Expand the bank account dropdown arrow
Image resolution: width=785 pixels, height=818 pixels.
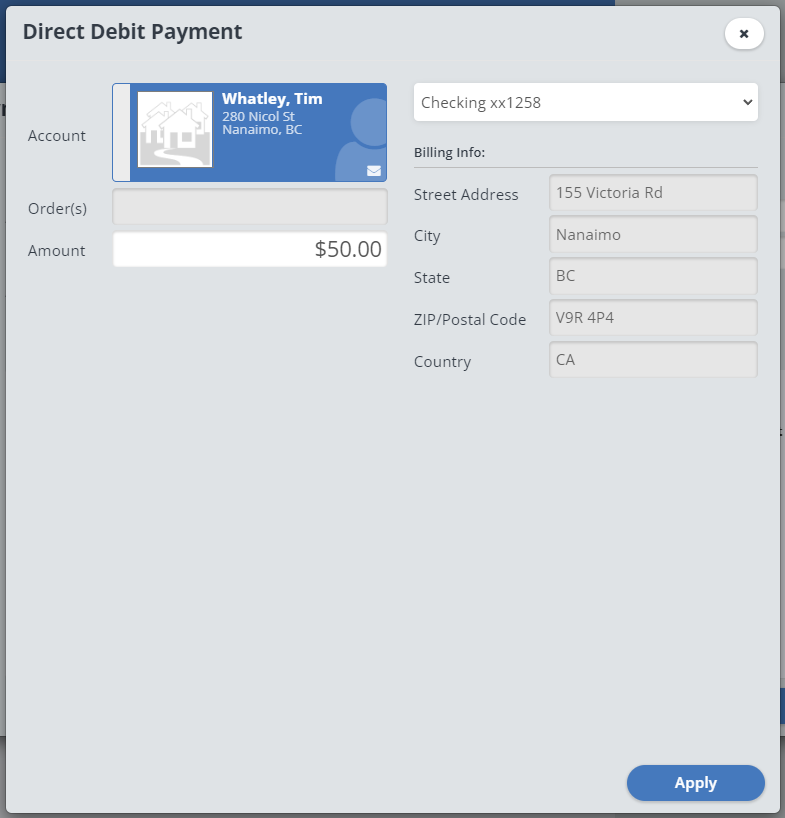point(746,102)
